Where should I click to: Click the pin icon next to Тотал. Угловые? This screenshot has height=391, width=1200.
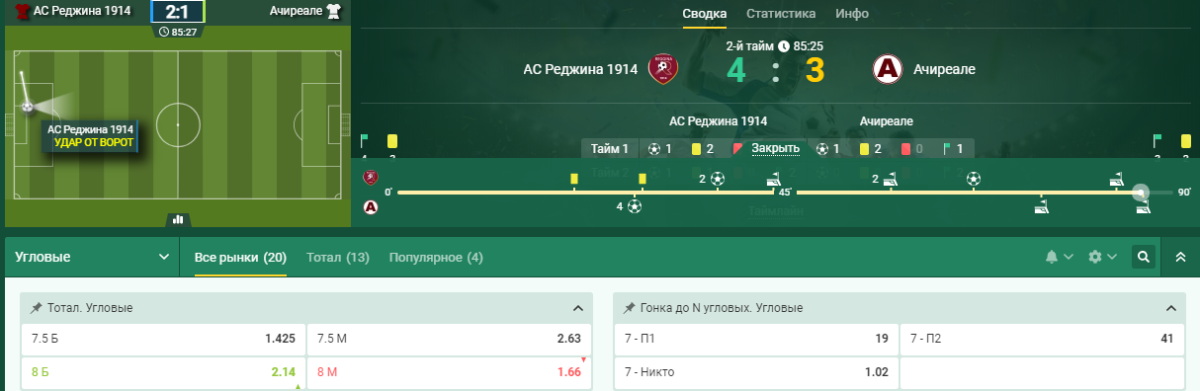(x=36, y=308)
